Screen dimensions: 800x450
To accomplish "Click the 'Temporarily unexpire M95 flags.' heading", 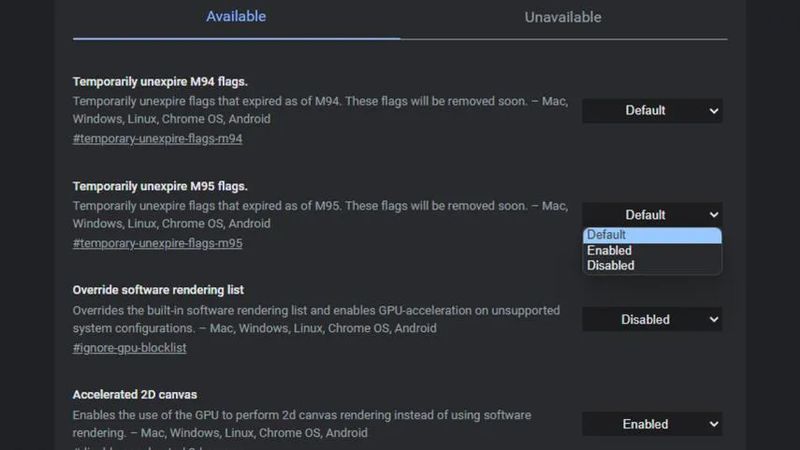I will (160, 186).
